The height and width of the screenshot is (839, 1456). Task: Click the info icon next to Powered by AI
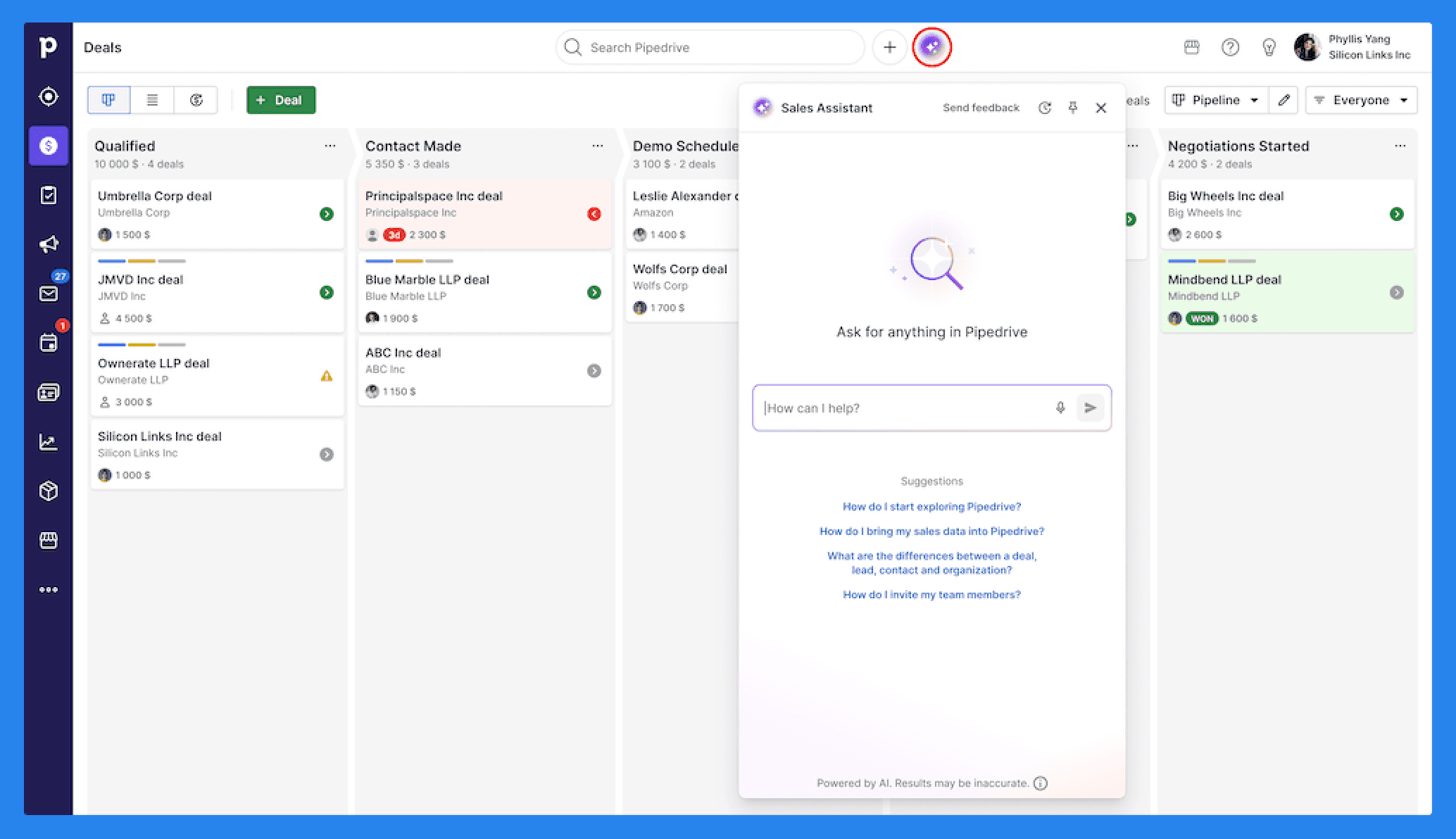(x=1041, y=783)
